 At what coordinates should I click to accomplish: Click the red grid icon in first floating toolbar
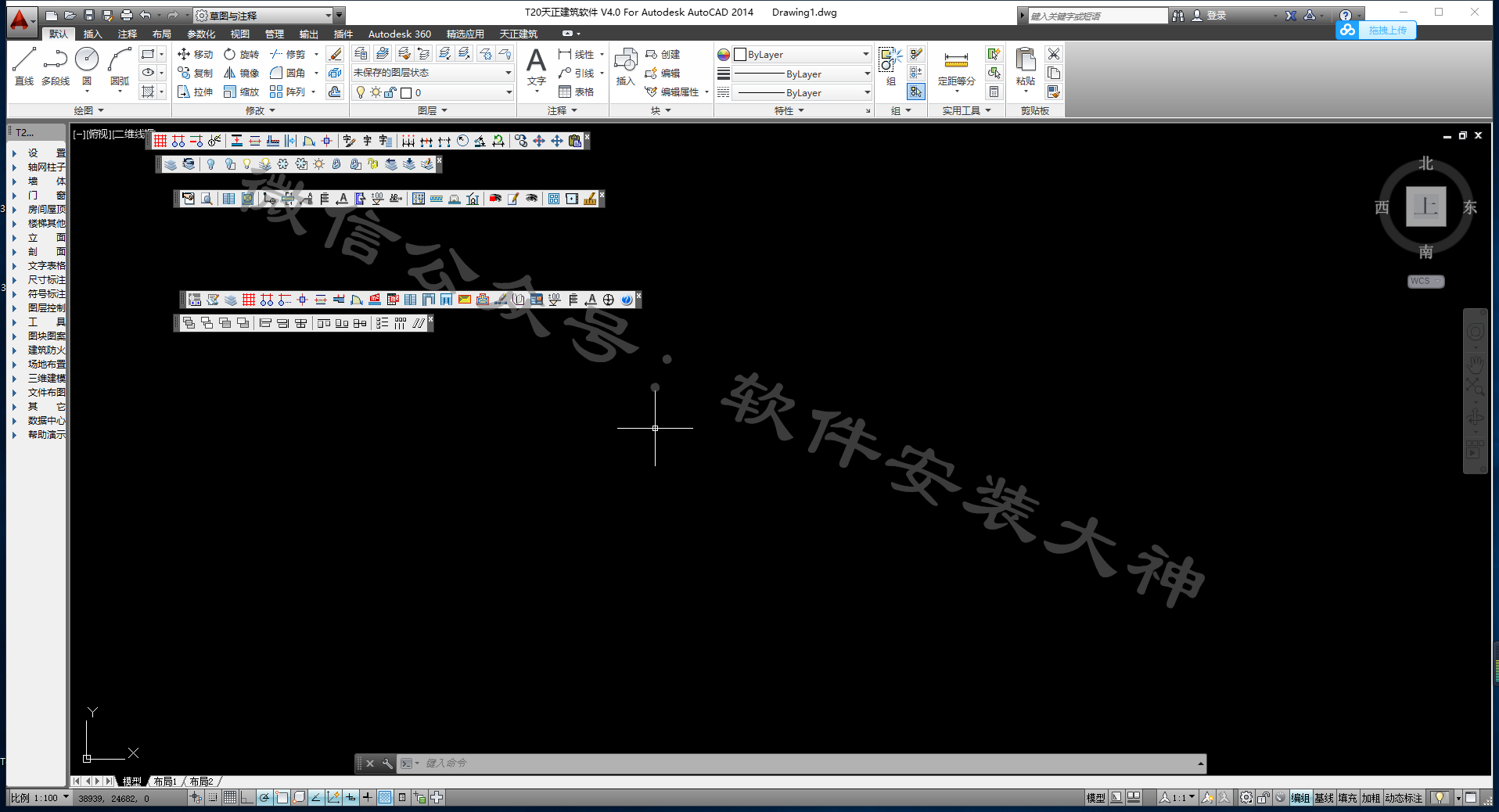point(160,141)
